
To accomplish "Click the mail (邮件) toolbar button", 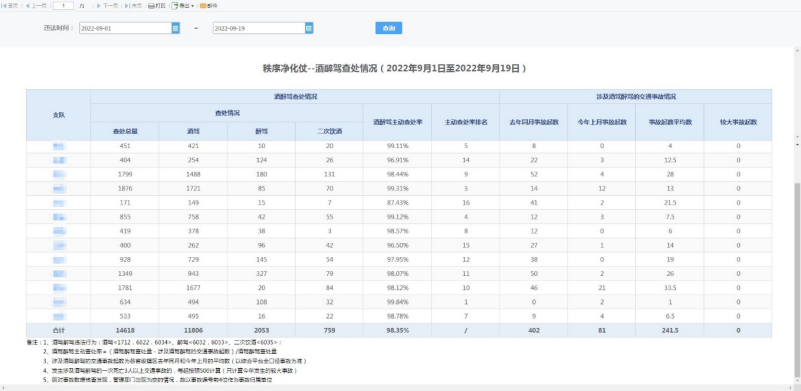I will [208, 6].
